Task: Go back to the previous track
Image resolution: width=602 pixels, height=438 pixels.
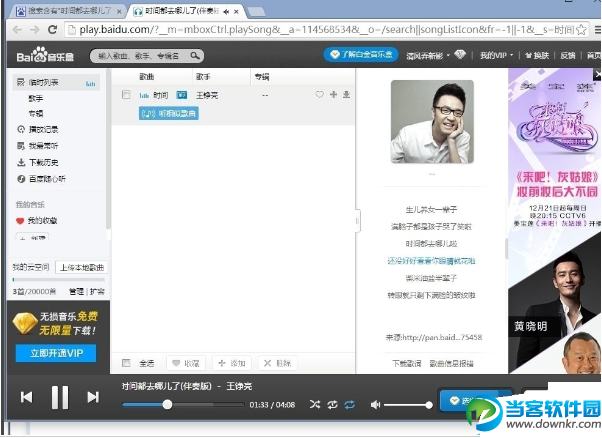Action: [x=26, y=397]
